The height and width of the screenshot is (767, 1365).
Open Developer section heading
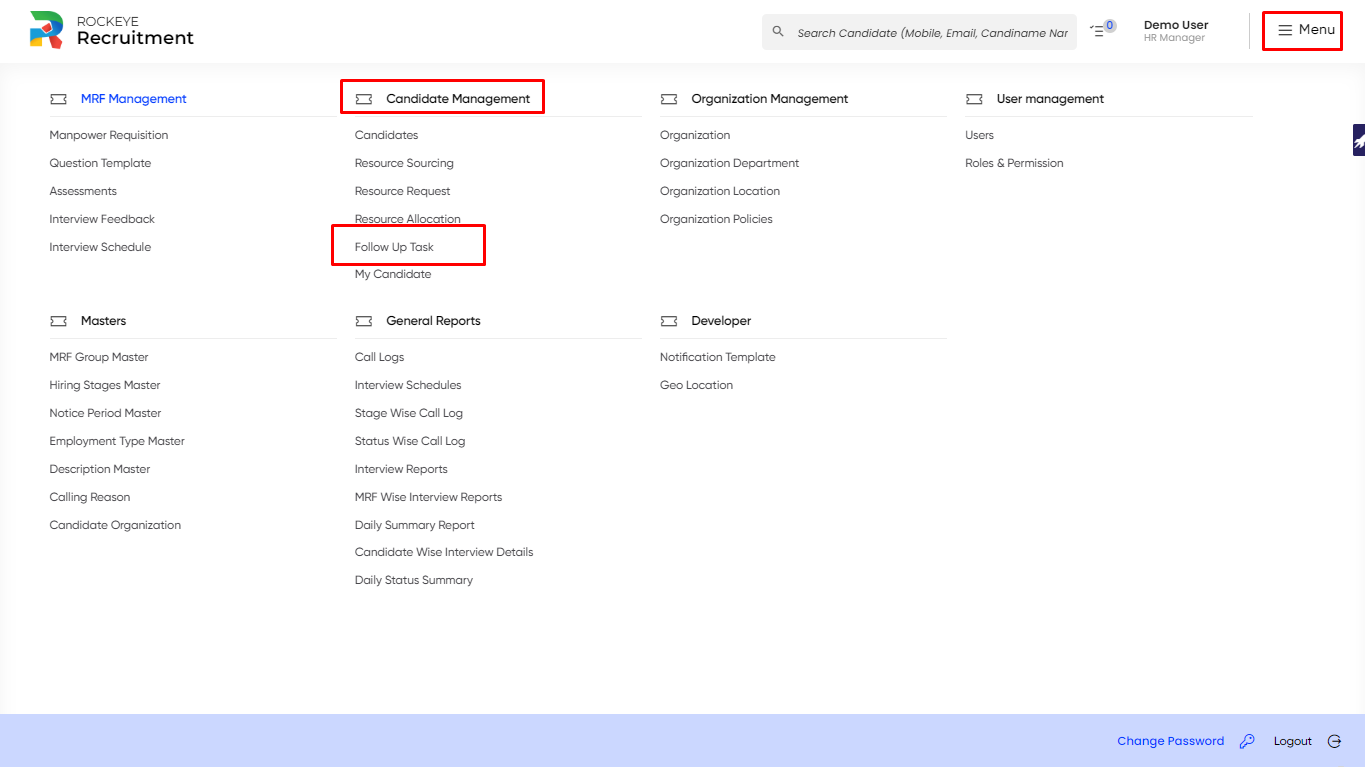coord(721,321)
